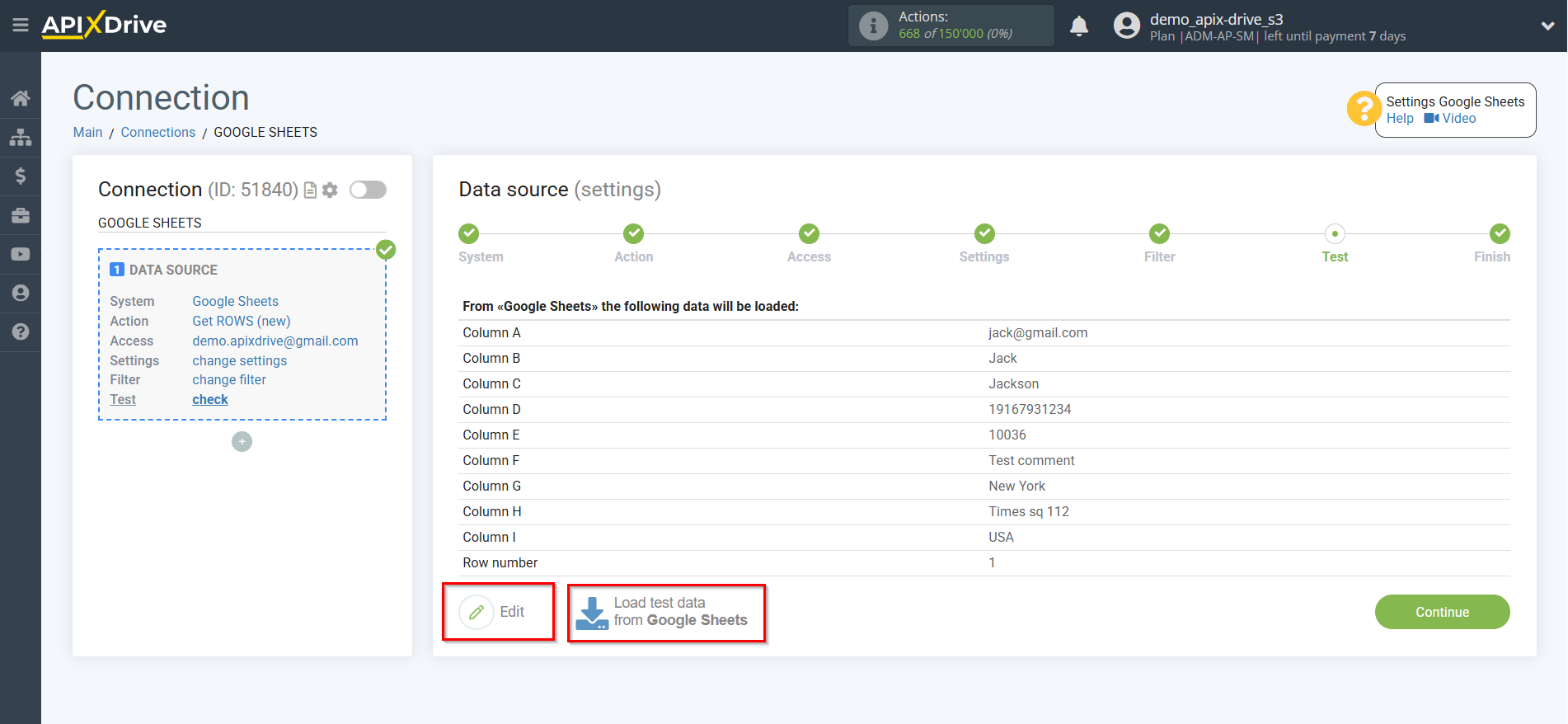Click the Data Source green checkmark badge
The width and height of the screenshot is (1568, 724).
[386, 250]
